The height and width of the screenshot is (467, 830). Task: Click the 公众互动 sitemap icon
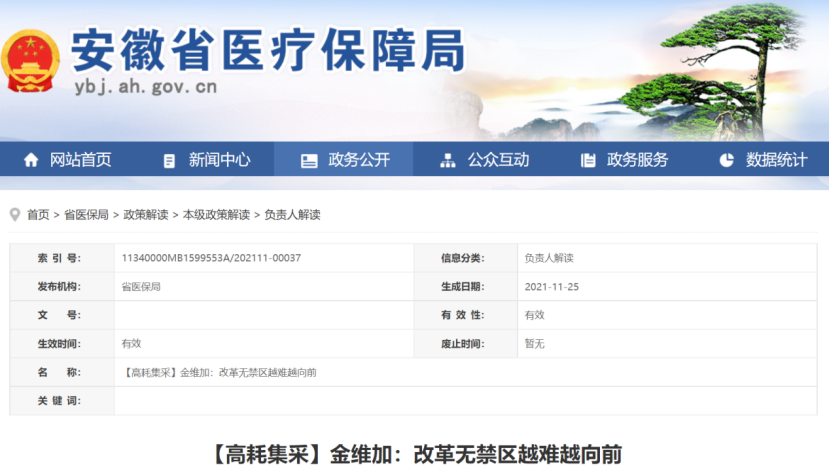coord(447,160)
